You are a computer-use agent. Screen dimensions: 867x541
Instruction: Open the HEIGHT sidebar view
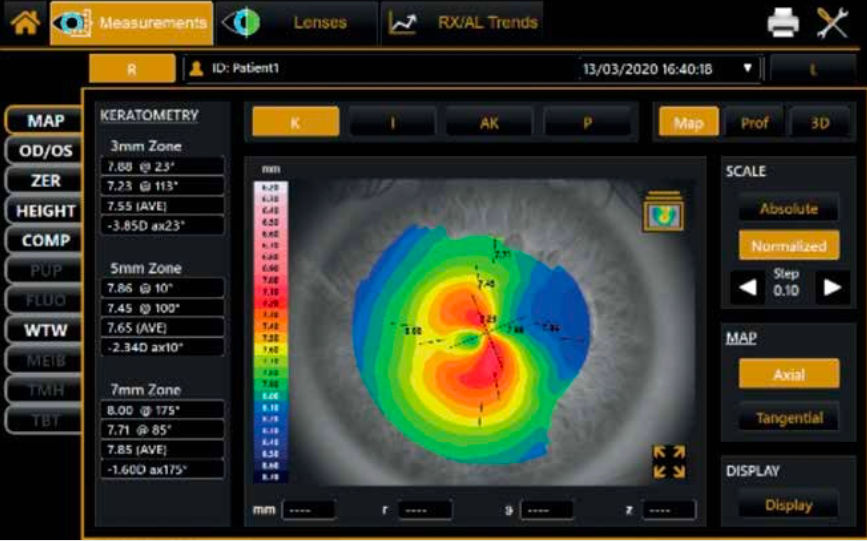44,211
